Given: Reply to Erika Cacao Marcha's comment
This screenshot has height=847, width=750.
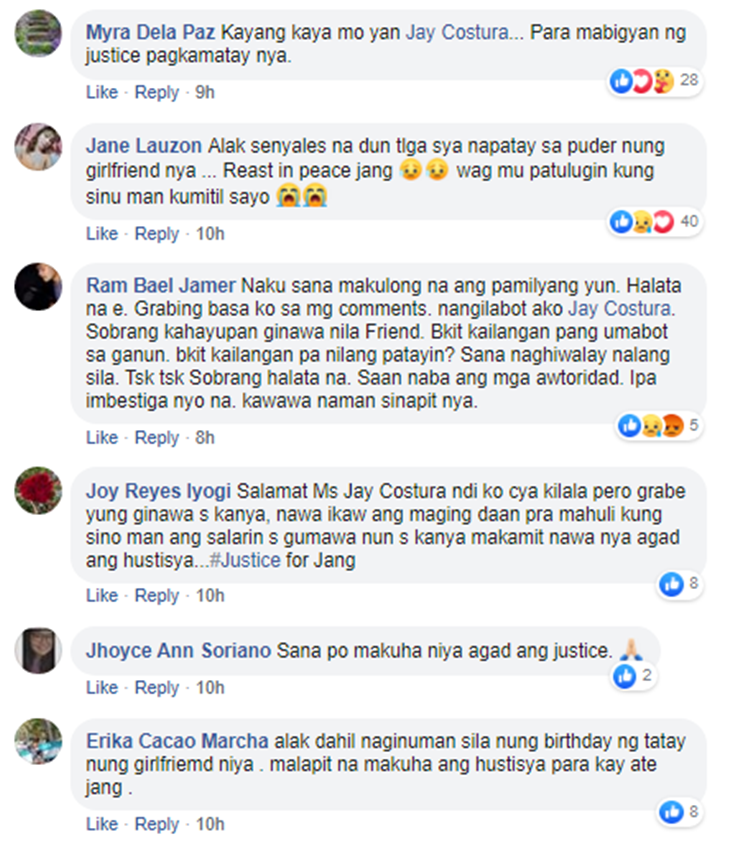Looking at the screenshot, I should tap(157, 824).
